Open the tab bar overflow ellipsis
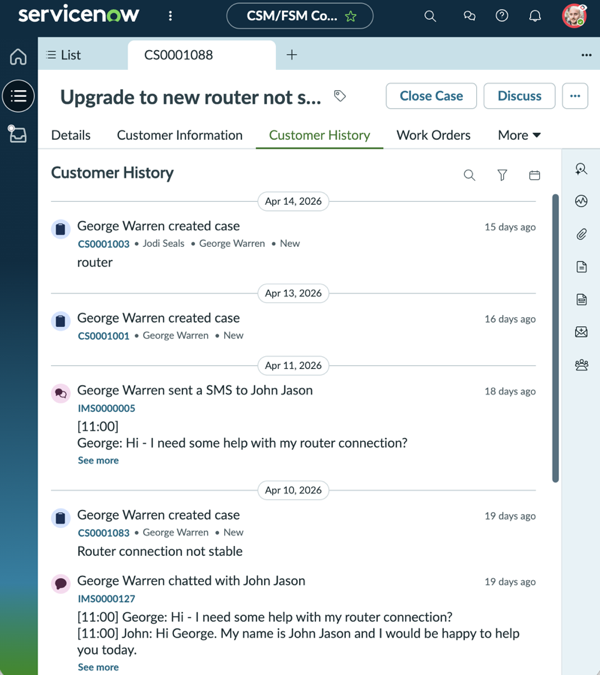The image size is (600, 675). (x=586, y=55)
